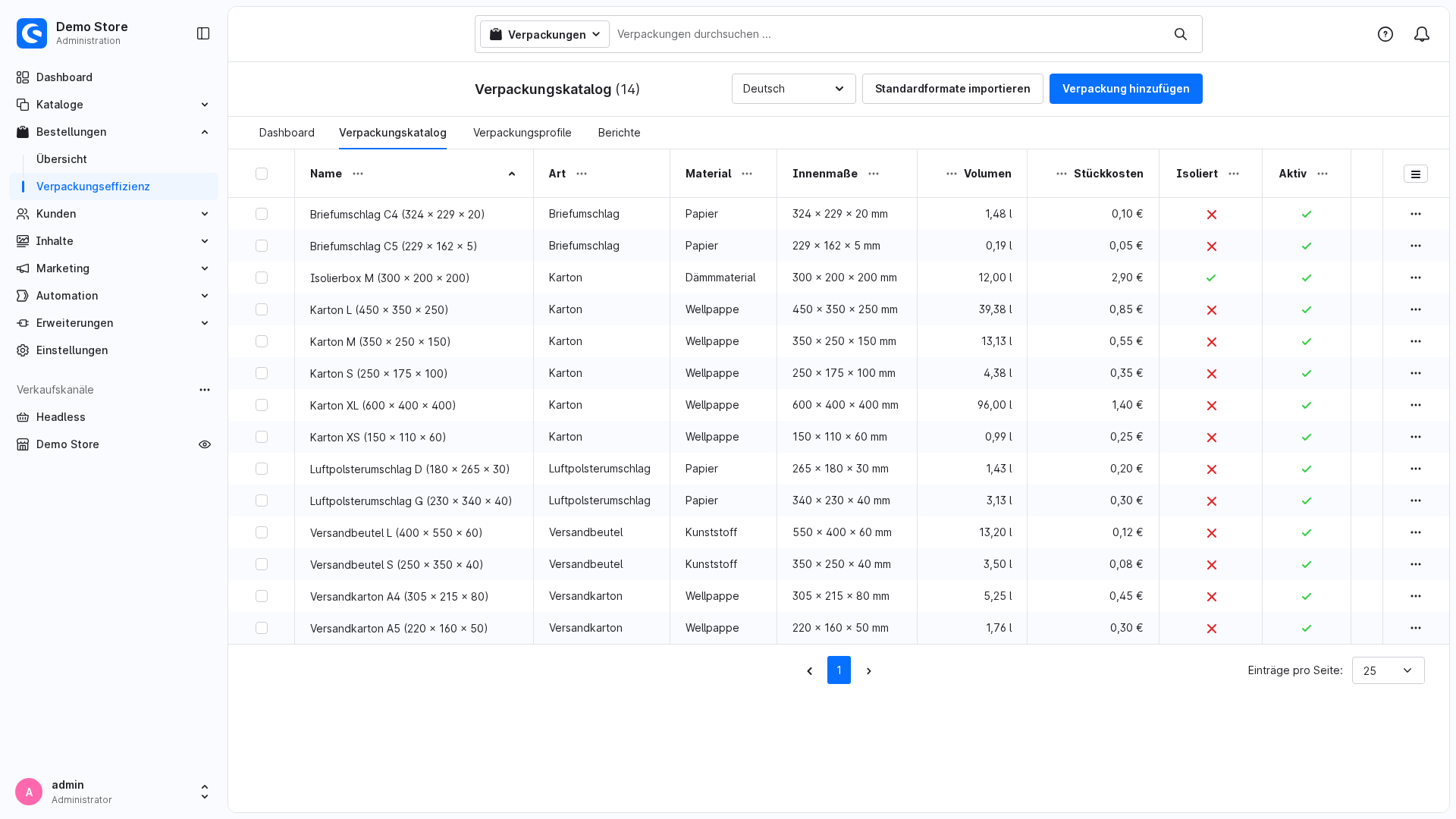Image resolution: width=1456 pixels, height=819 pixels.
Task: Open Stückkosten column options menu
Action: point(1062,174)
